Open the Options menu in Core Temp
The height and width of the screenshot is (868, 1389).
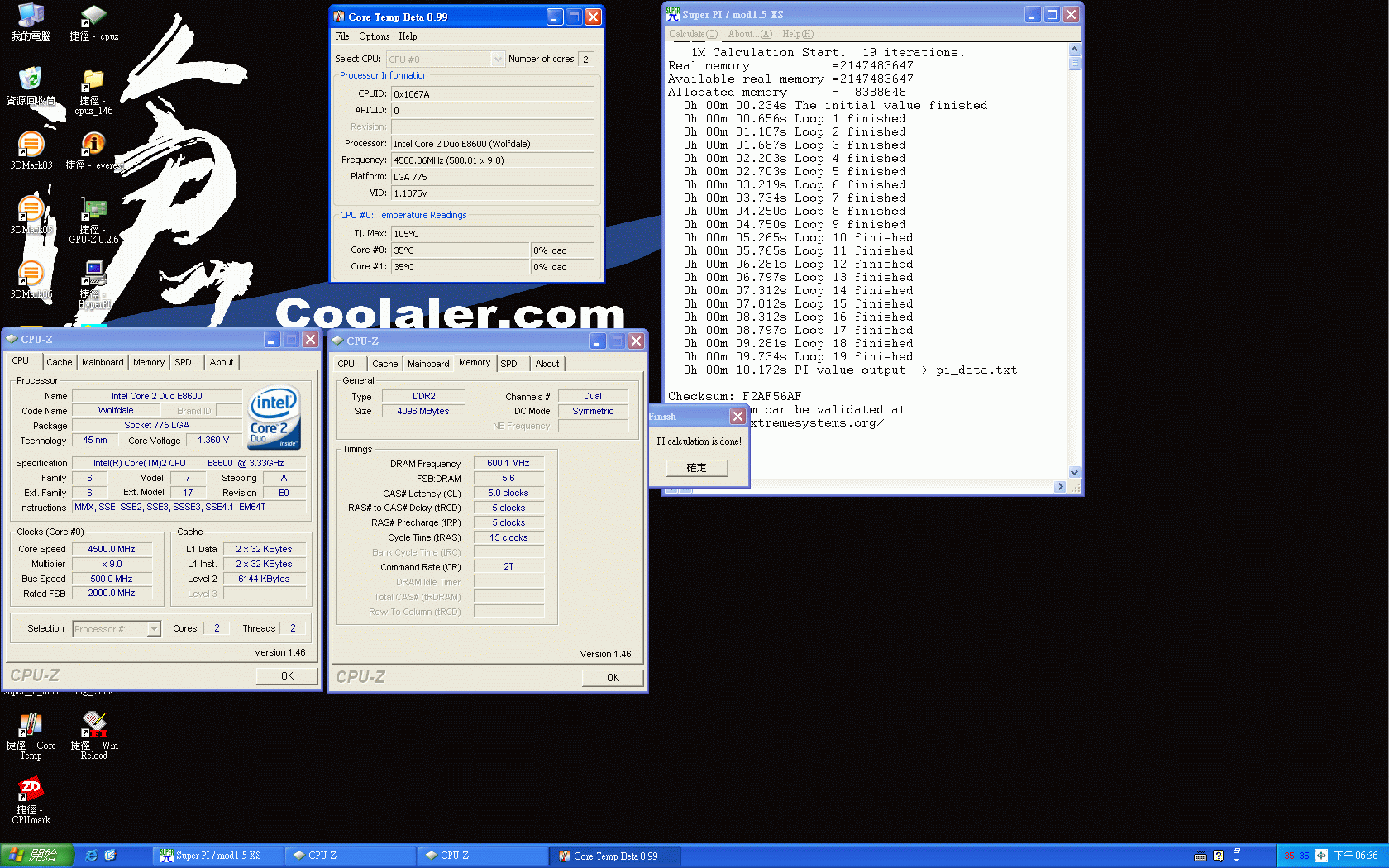pos(374,36)
